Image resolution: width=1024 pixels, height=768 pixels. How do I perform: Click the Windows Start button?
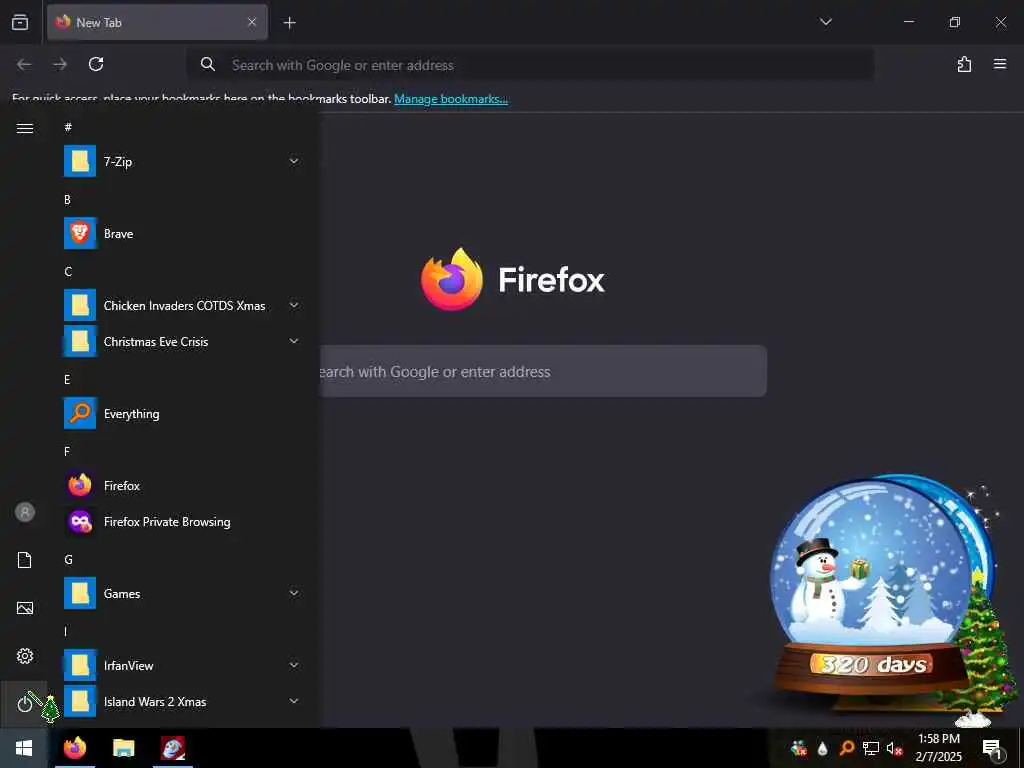24,748
